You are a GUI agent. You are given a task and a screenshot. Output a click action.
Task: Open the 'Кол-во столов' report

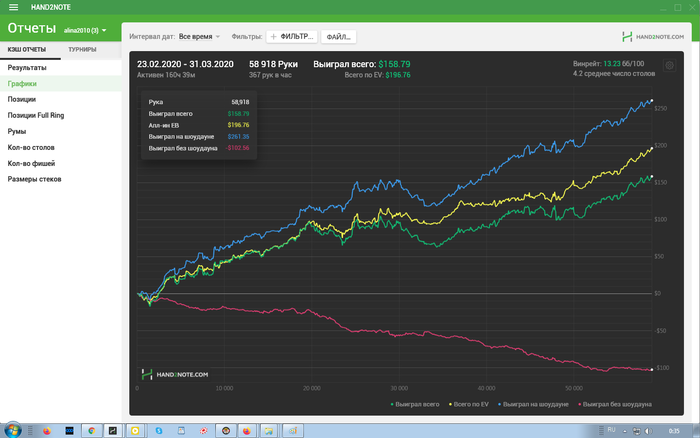61,147
